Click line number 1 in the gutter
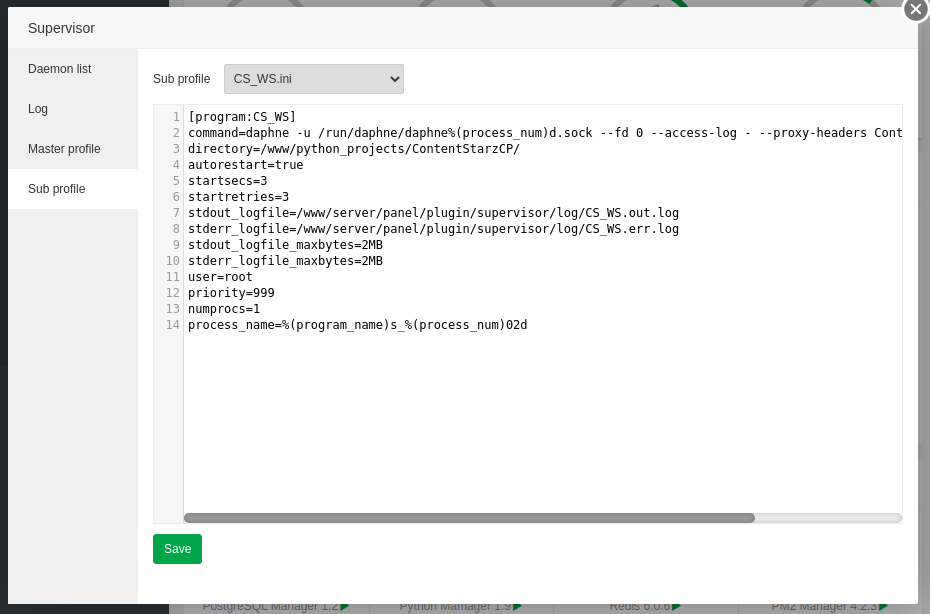Image resolution: width=930 pixels, height=614 pixels. click(x=176, y=117)
